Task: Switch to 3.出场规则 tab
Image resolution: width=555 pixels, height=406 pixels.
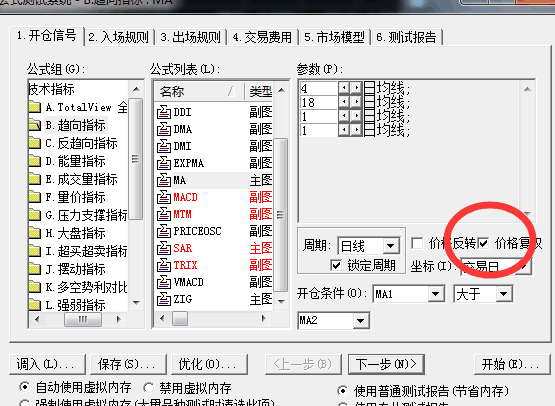Action: (x=191, y=37)
